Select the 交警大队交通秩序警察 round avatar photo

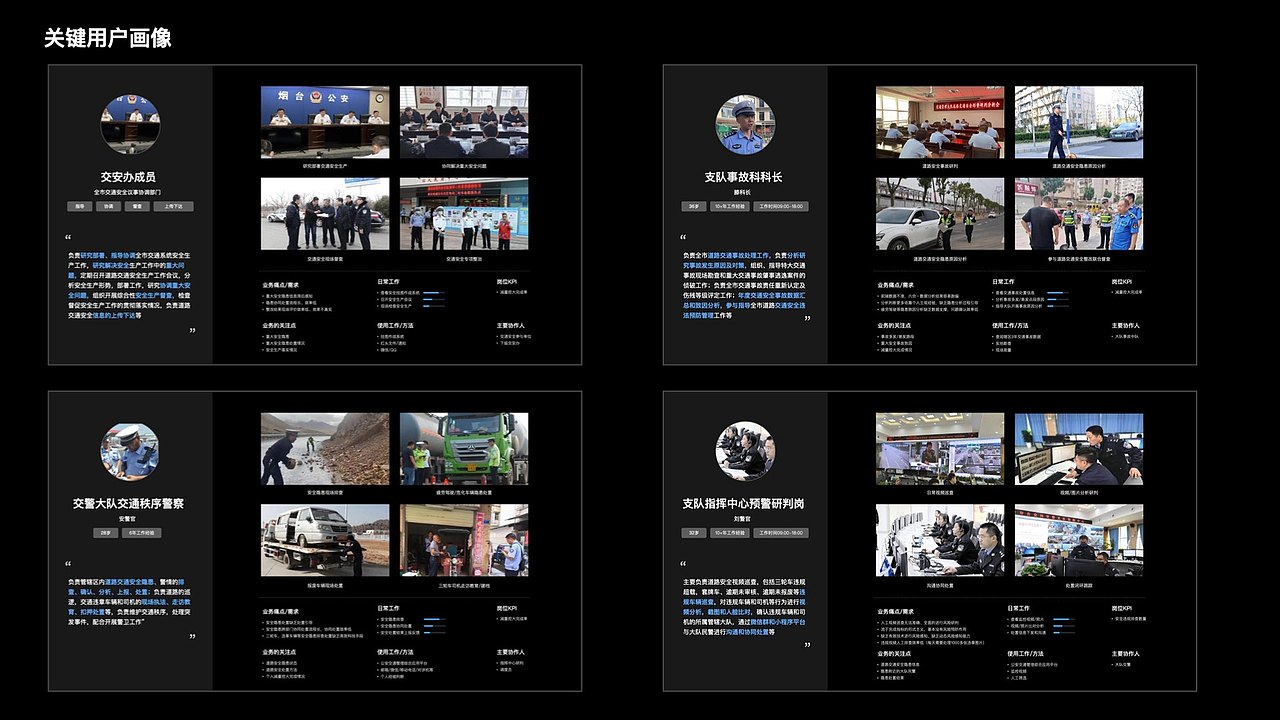click(x=130, y=451)
